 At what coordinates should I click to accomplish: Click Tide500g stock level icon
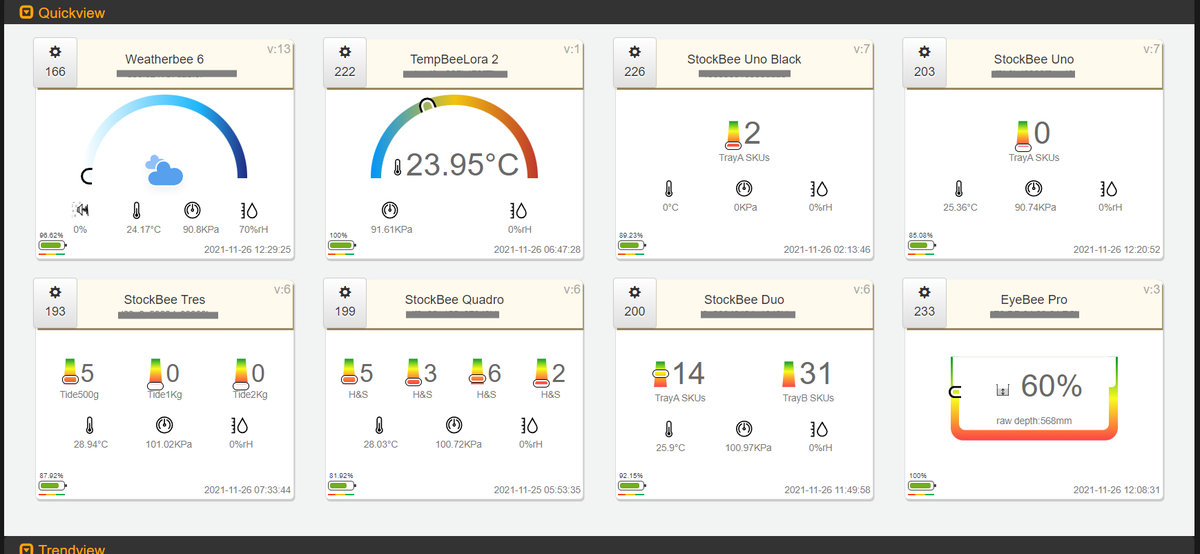coord(70,373)
